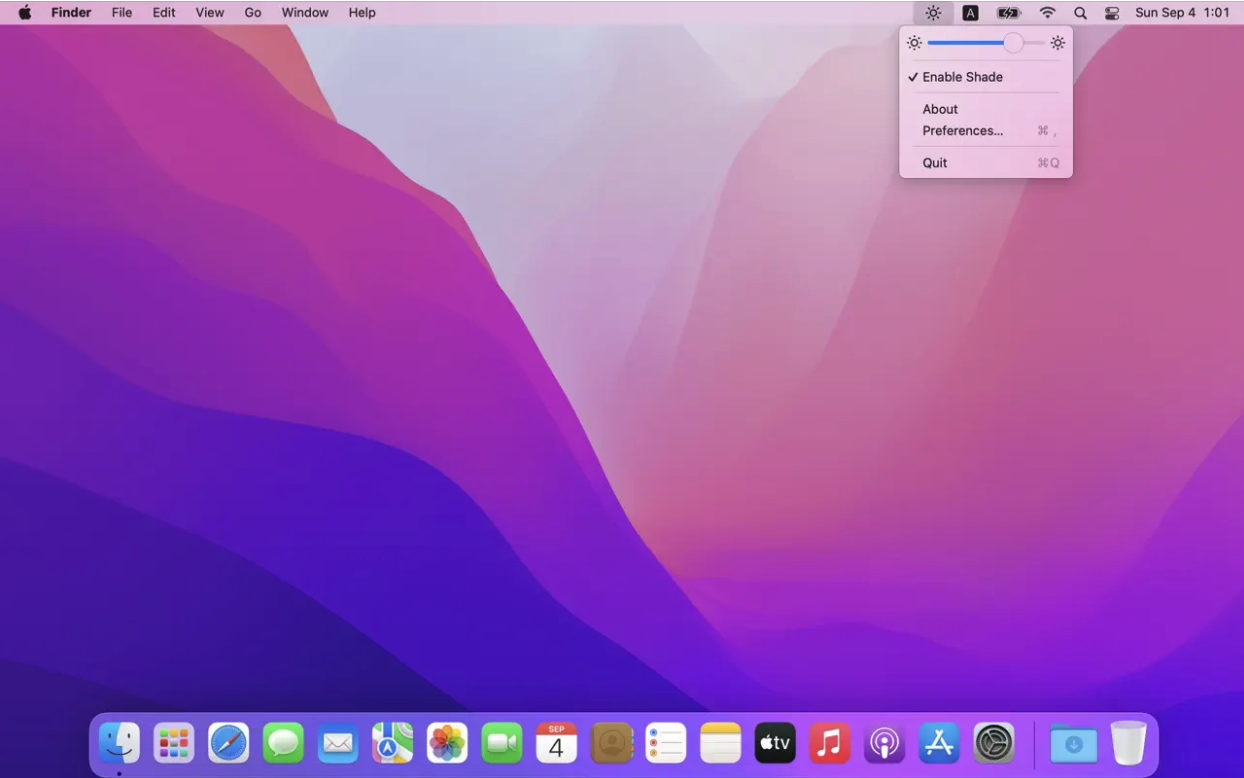The width and height of the screenshot is (1244, 778).
Task: Click the date and time clock
Action: pos(1182,13)
